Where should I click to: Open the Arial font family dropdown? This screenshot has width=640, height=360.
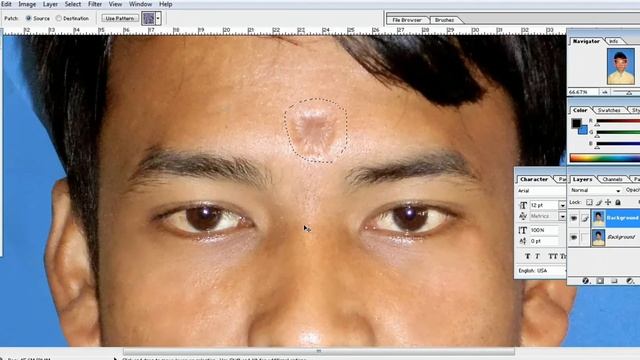pyautogui.click(x=541, y=191)
